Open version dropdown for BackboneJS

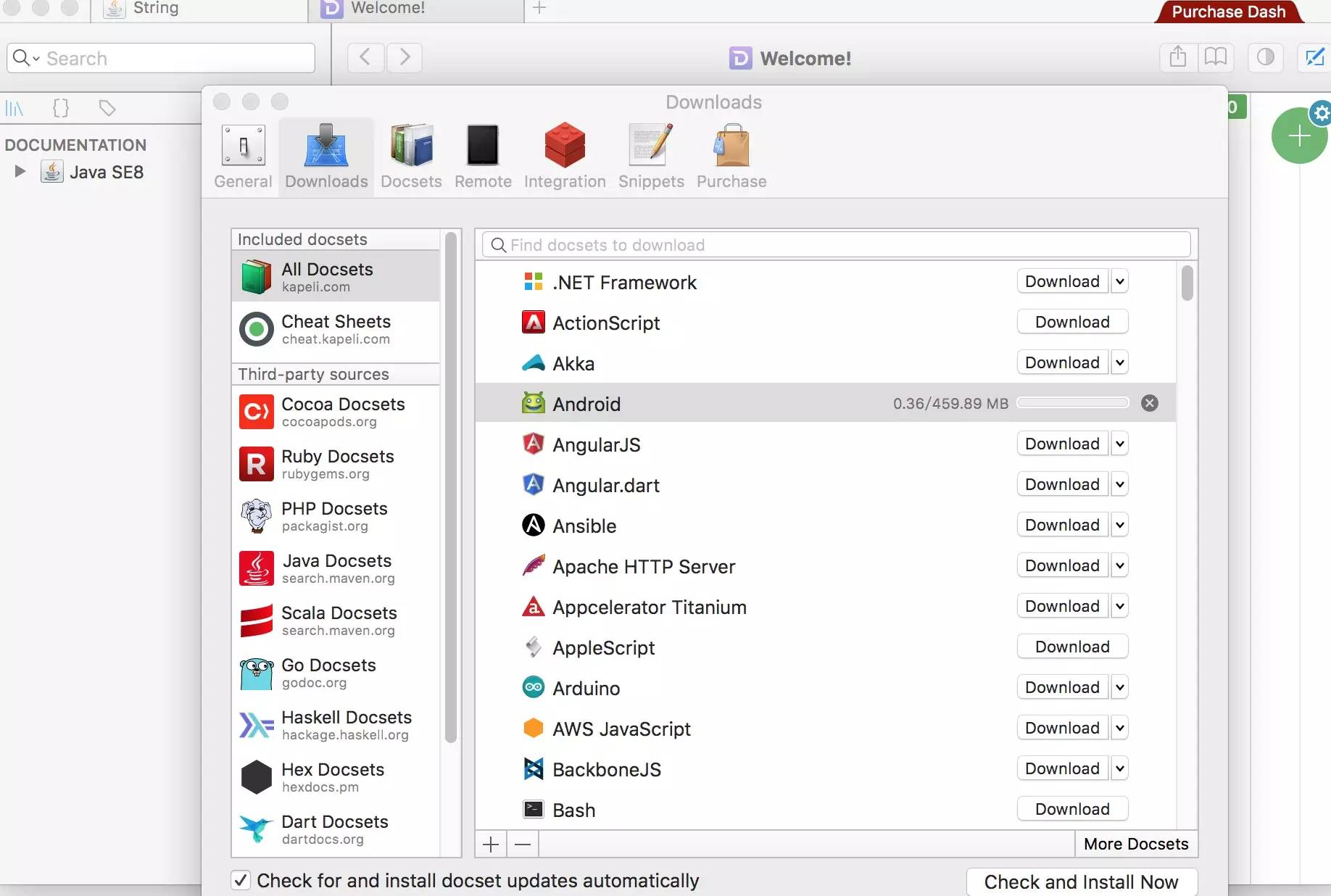(1120, 768)
